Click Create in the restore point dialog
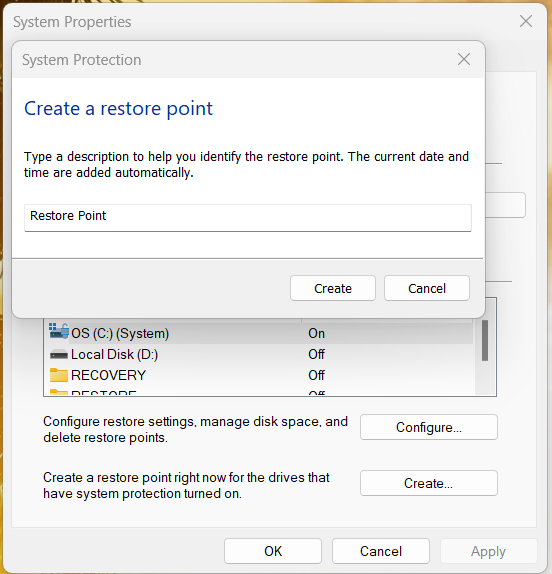This screenshot has height=574, width=552. (333, 288)
